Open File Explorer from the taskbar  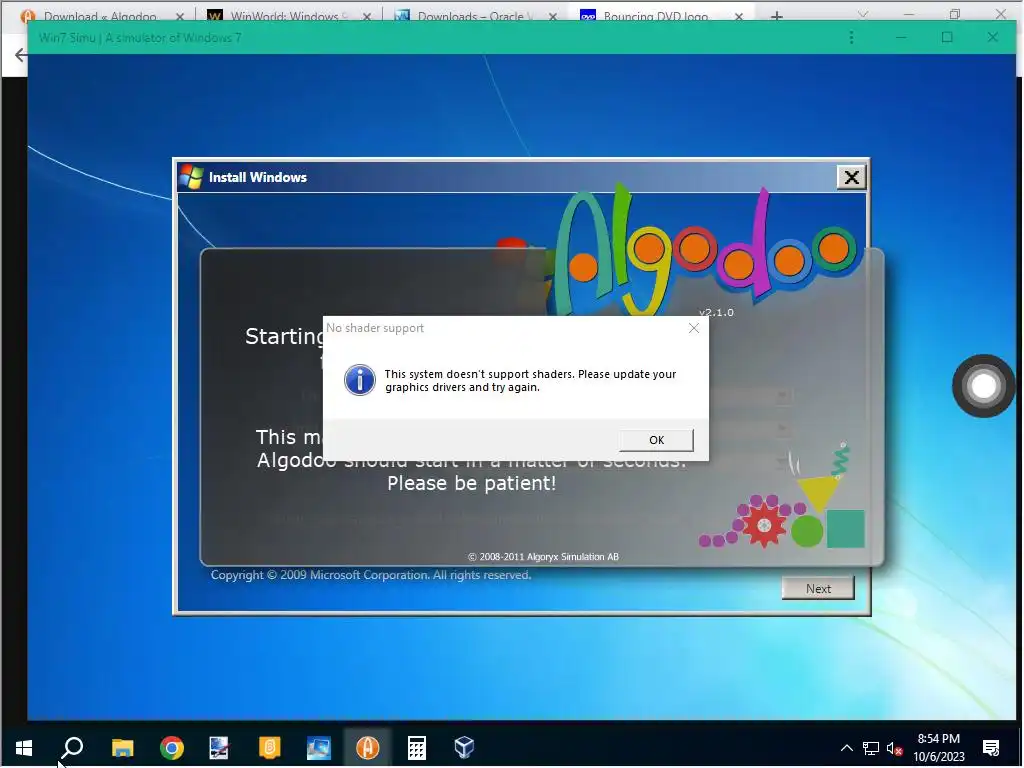tap(122, 747)
